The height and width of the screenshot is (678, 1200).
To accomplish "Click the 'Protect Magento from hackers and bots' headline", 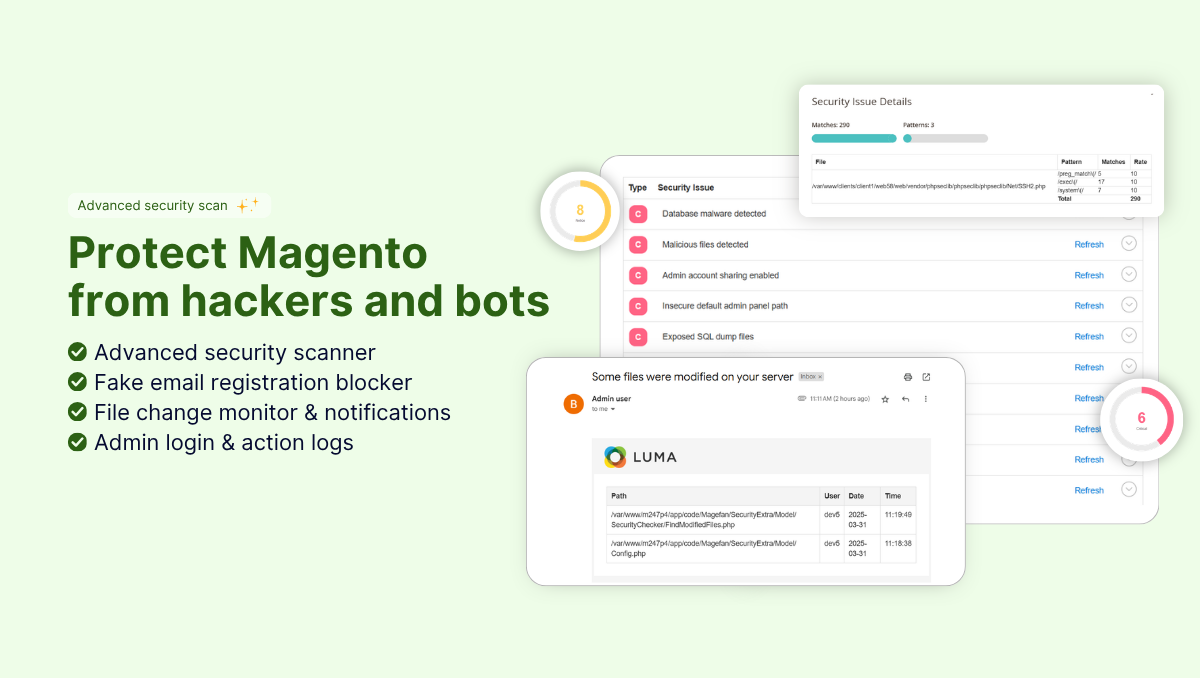I will click(x=309, y=277).
